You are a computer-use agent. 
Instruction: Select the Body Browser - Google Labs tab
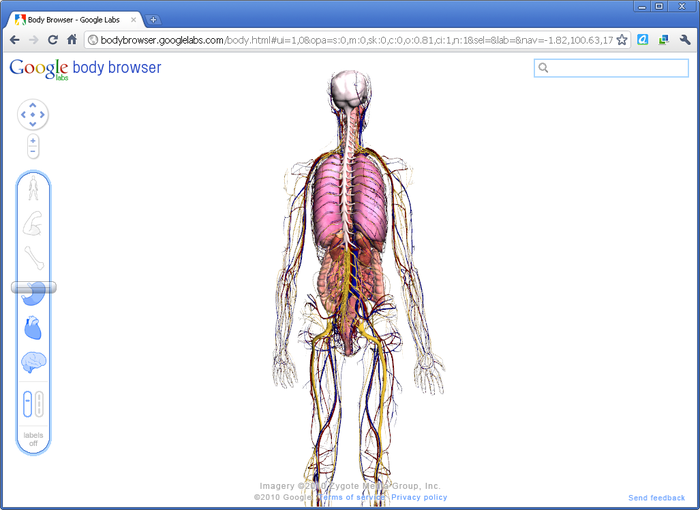pyautogui.click(x=74, y=20)
